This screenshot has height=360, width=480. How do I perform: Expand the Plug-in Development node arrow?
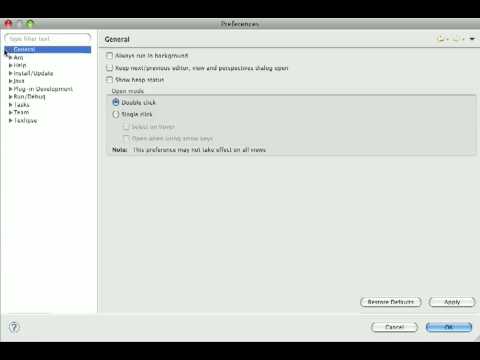coord(11,89)
